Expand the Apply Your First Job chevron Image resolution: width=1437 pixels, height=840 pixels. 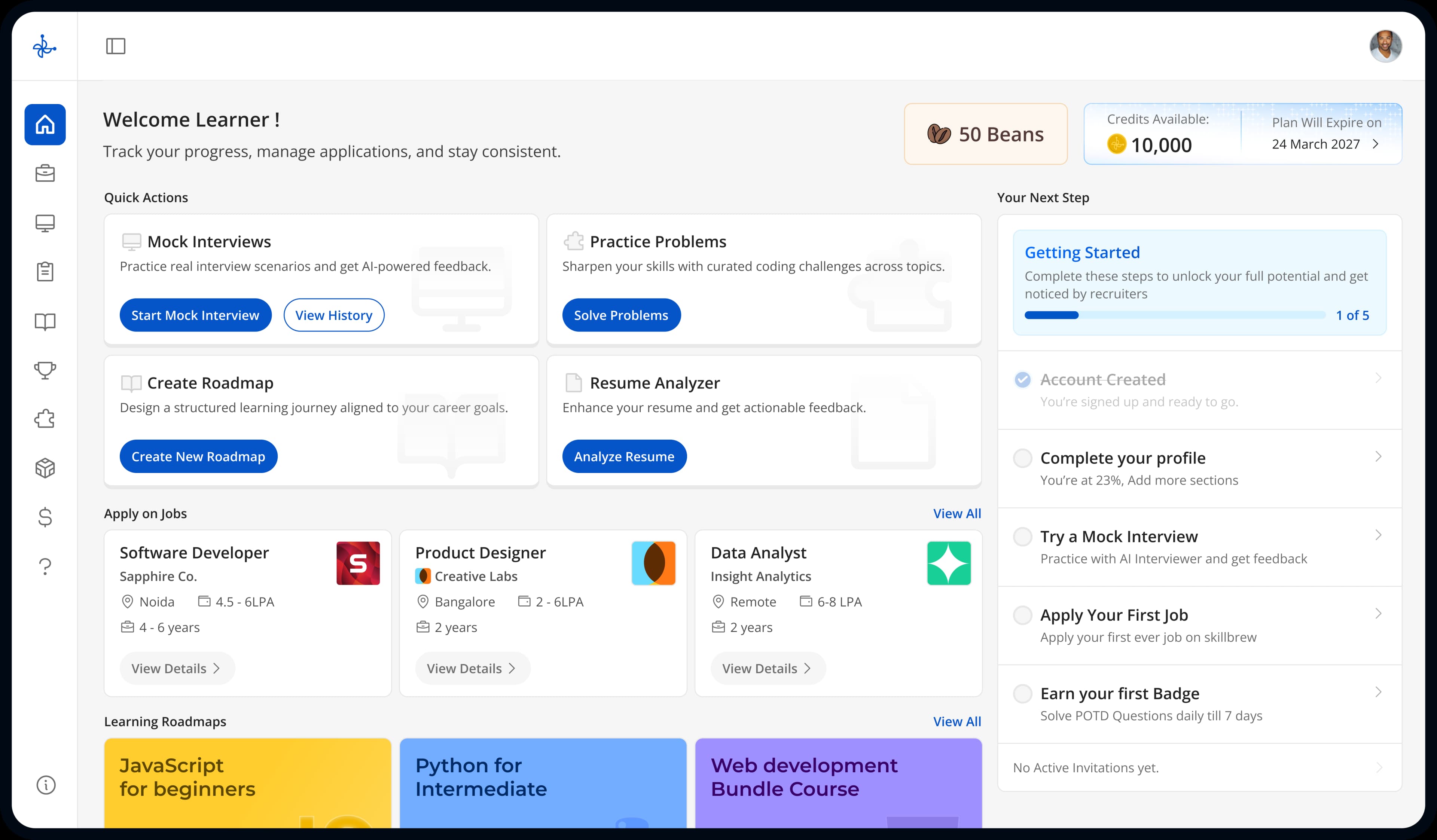pyautogui.click(x=1378, y=613)
